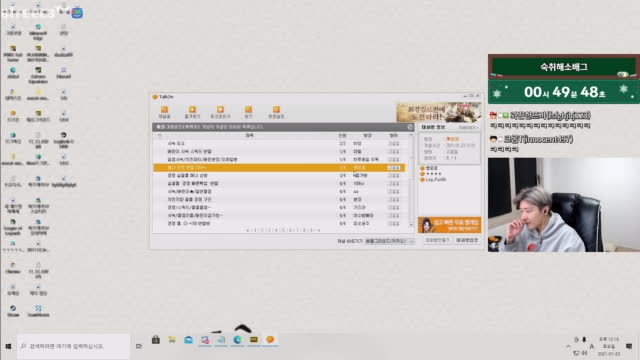The height and width of the screenshot is (360, 640).
Task: Open the 쪽지 messages toolbar icon
Action: click(248, 112)
